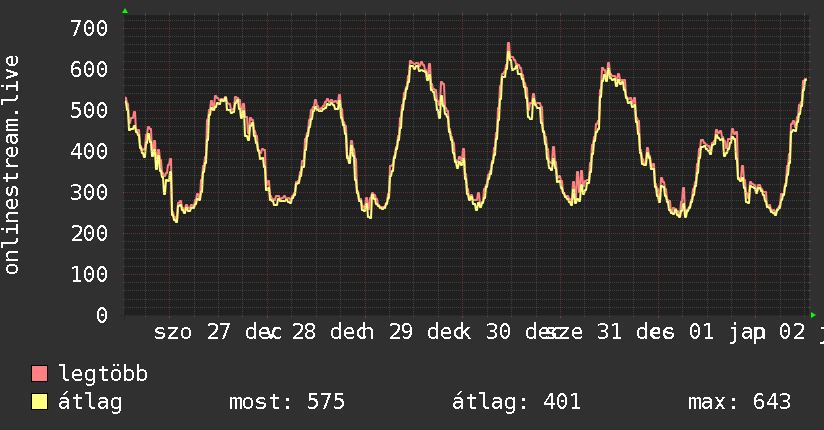
Task: Click the '01' date label on x-axis
Action: pyautogui.click(x=701, y=332)
